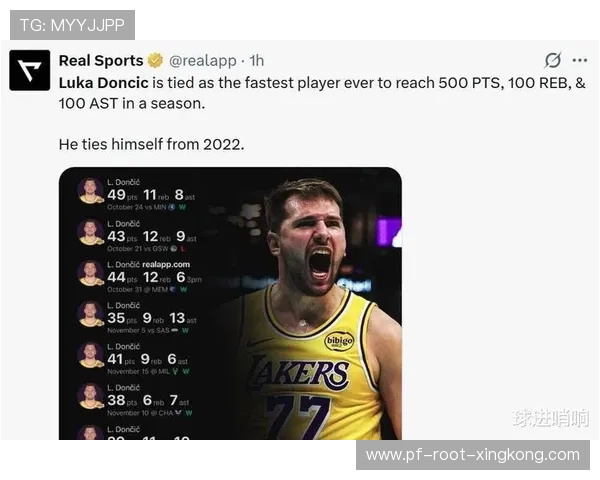Screen dimensions: 600x480
Task: Click the www.pf-root-xingkong.com watermark link
Action: coord(472,455)
